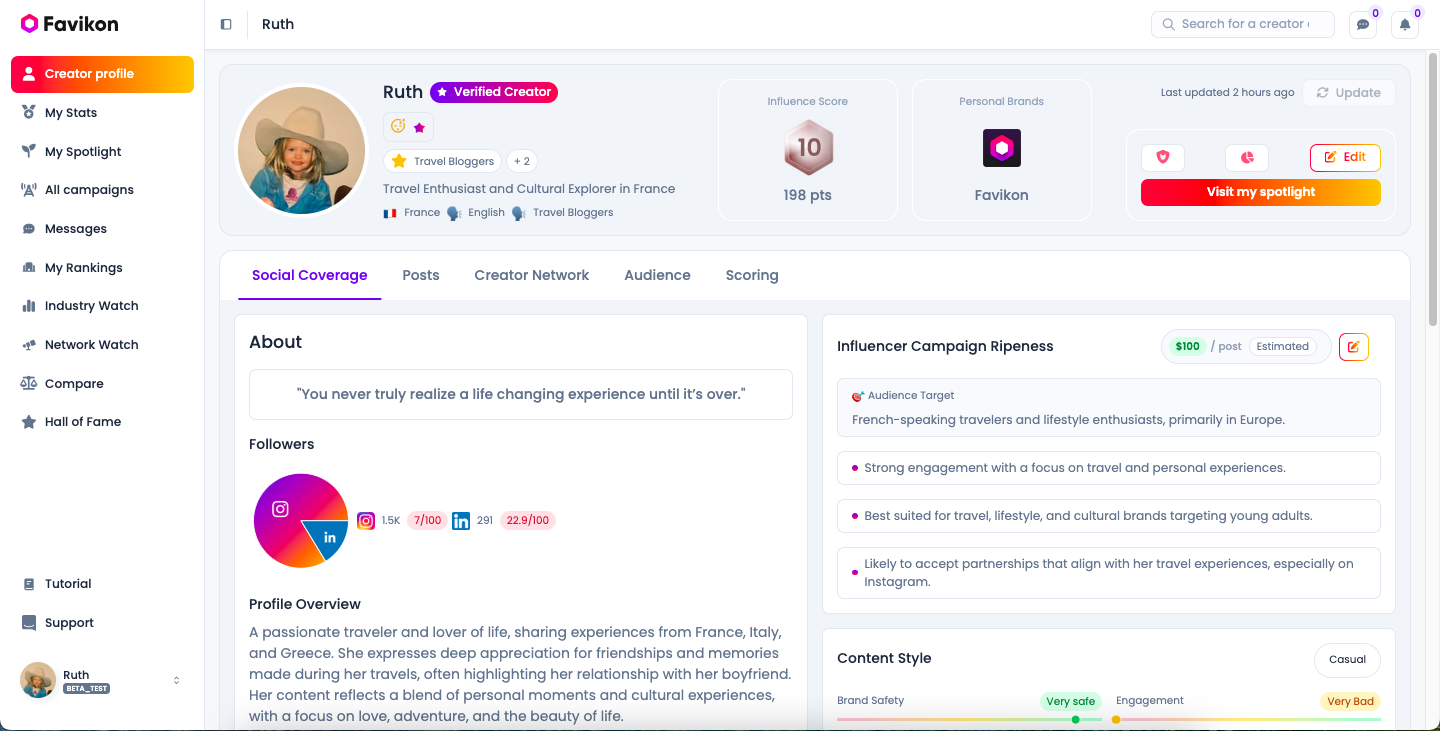
Task: Click the LinkedIn icon beside 291 followers
Action: pos(461,520)
